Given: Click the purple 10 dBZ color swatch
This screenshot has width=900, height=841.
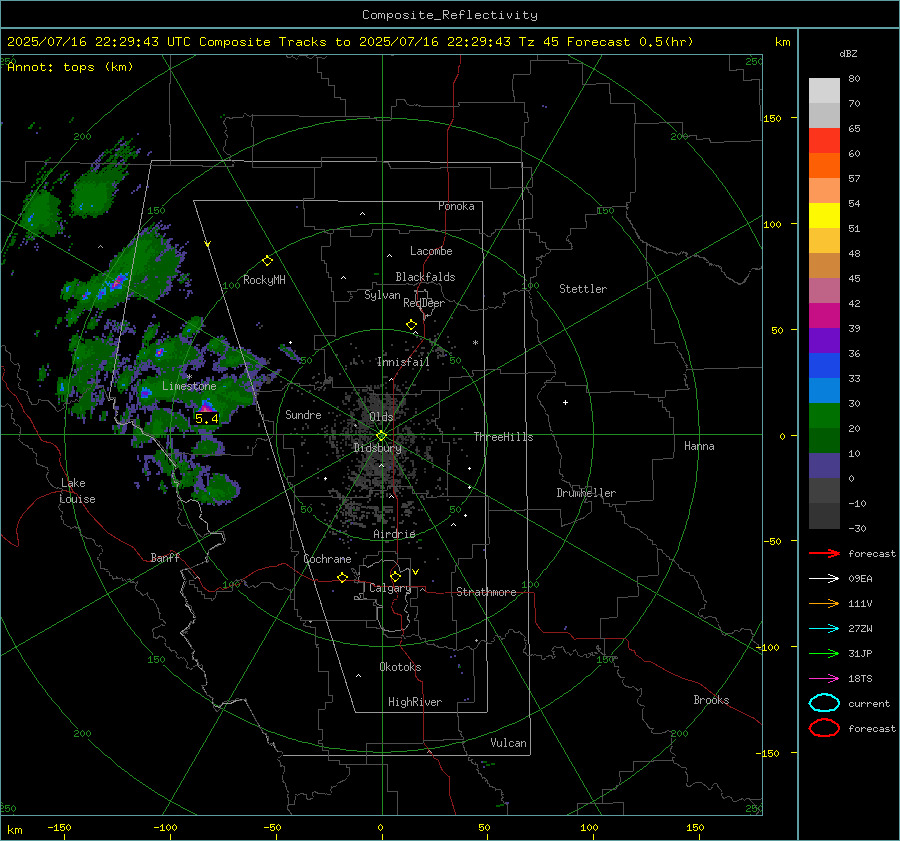Looking at the screenshot, I should [x=824, y=465].
